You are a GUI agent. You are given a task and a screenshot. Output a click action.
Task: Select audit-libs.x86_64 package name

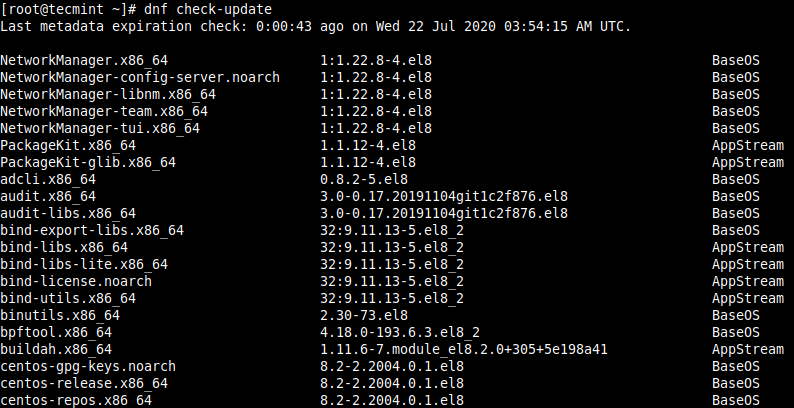(x=68, y=214)
